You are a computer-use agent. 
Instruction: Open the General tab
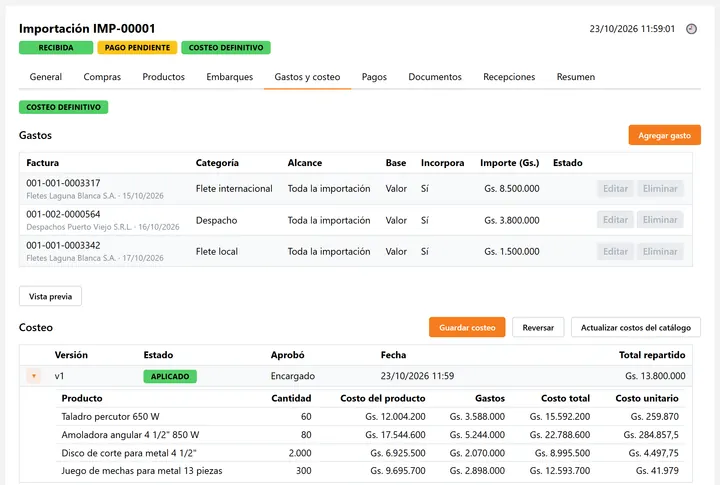[45, 77]
